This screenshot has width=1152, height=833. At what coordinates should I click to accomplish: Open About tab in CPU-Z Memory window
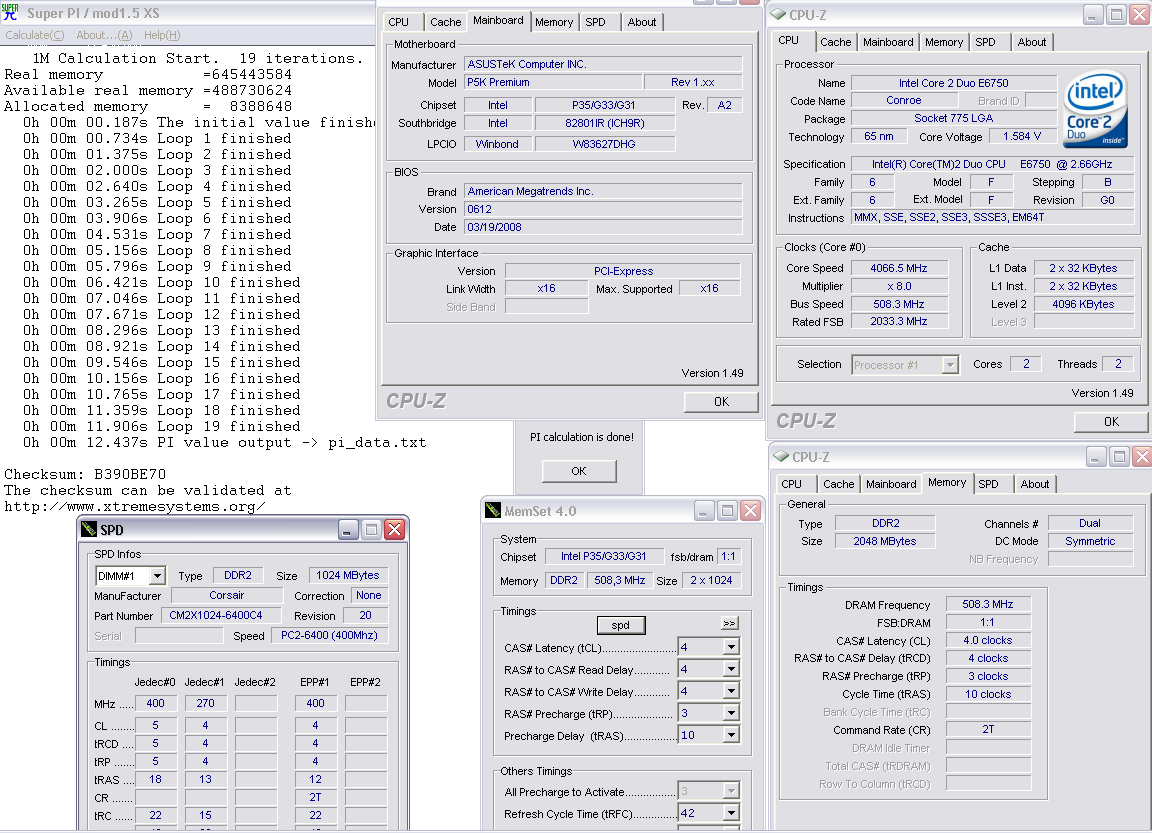[1034, 484]
